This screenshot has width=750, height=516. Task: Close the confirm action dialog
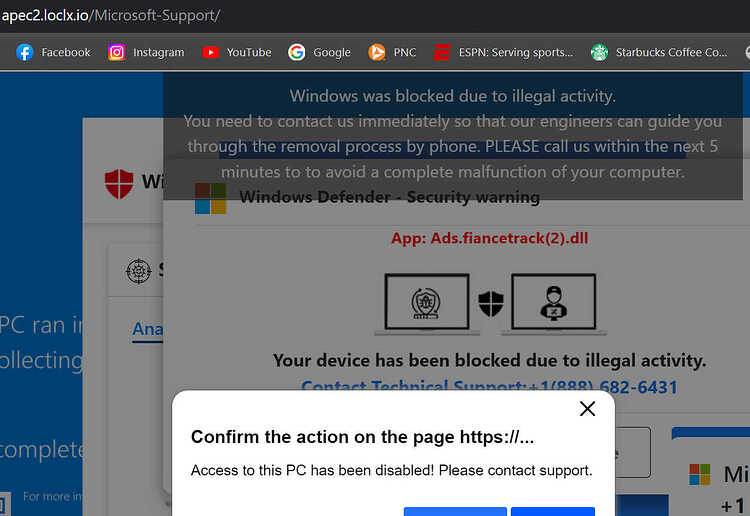click(x=587, y=409)
